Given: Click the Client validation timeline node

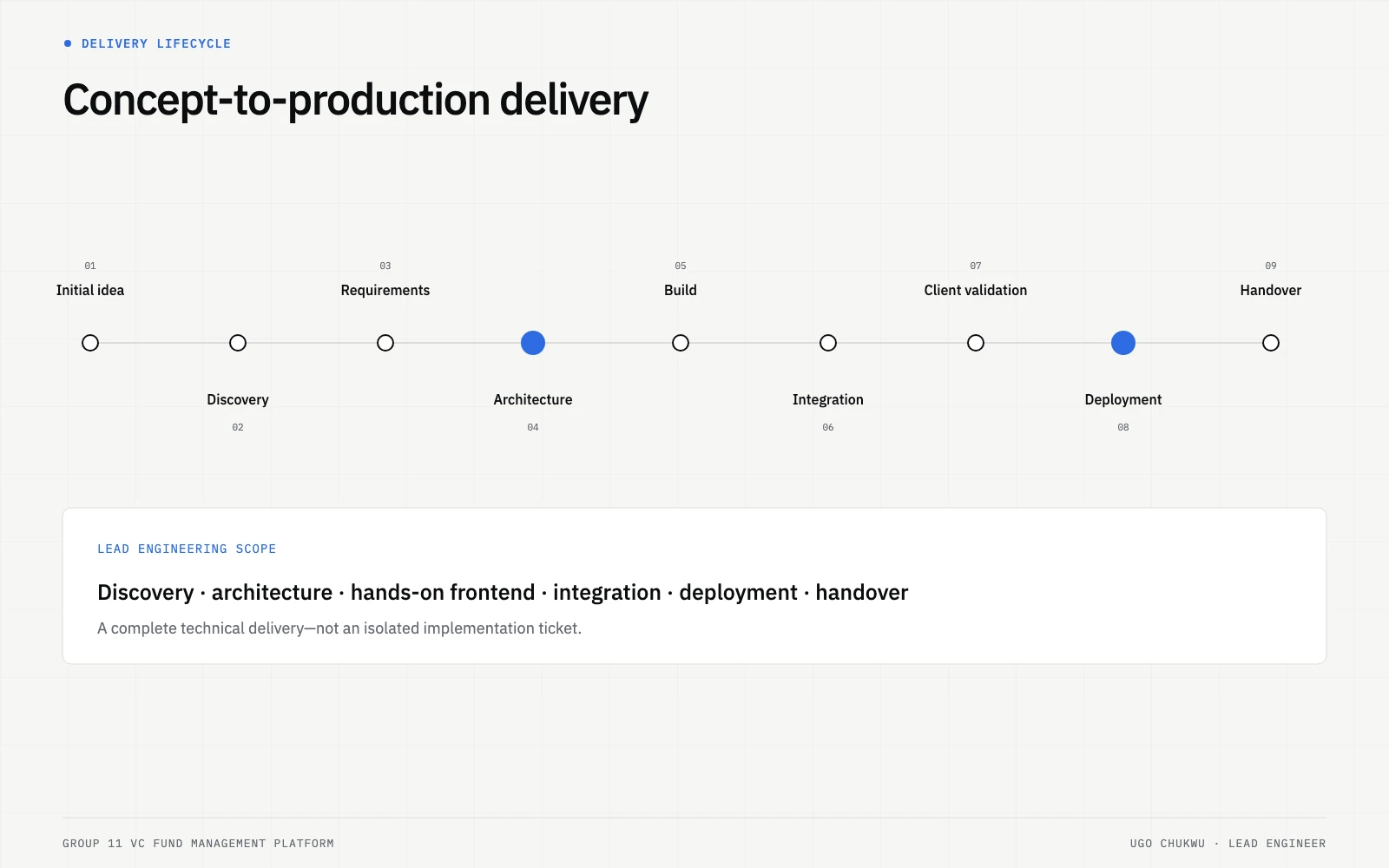Looking at the screenshot, I should point(976,343).
